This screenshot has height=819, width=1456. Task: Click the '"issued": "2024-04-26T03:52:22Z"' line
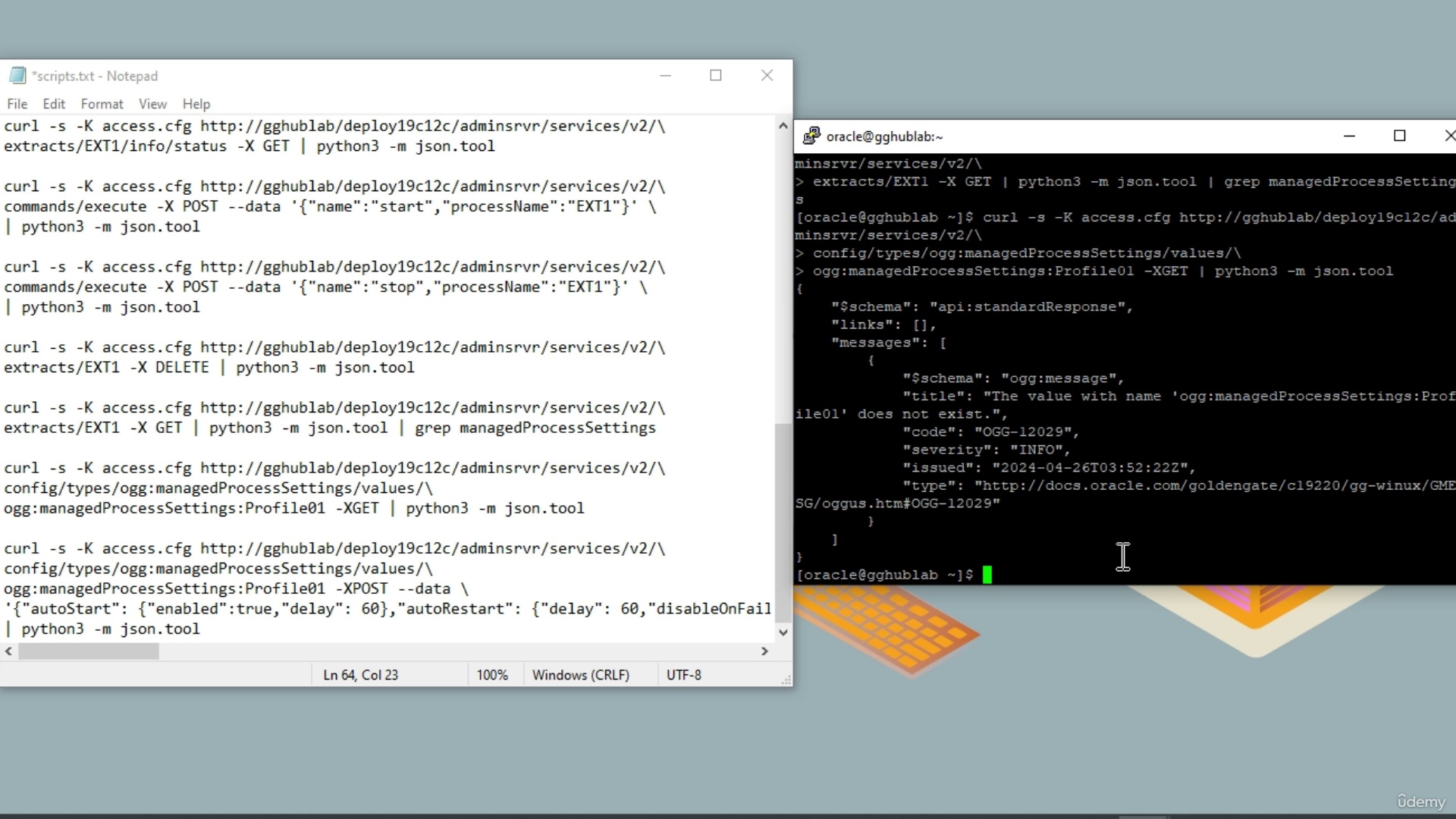coord(1049,468)
